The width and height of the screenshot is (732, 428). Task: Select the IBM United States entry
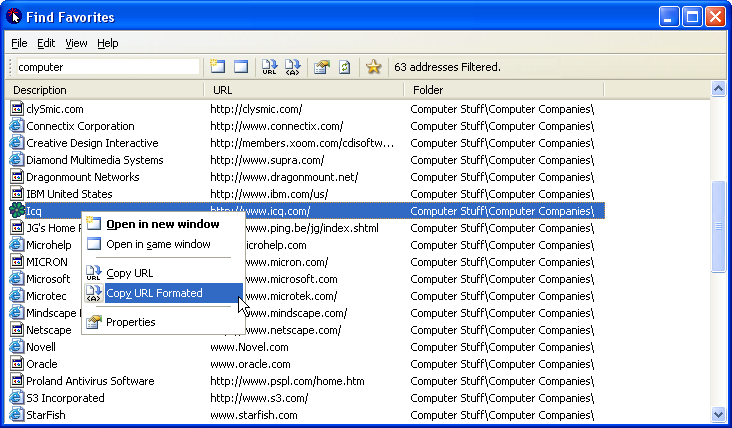306,194
